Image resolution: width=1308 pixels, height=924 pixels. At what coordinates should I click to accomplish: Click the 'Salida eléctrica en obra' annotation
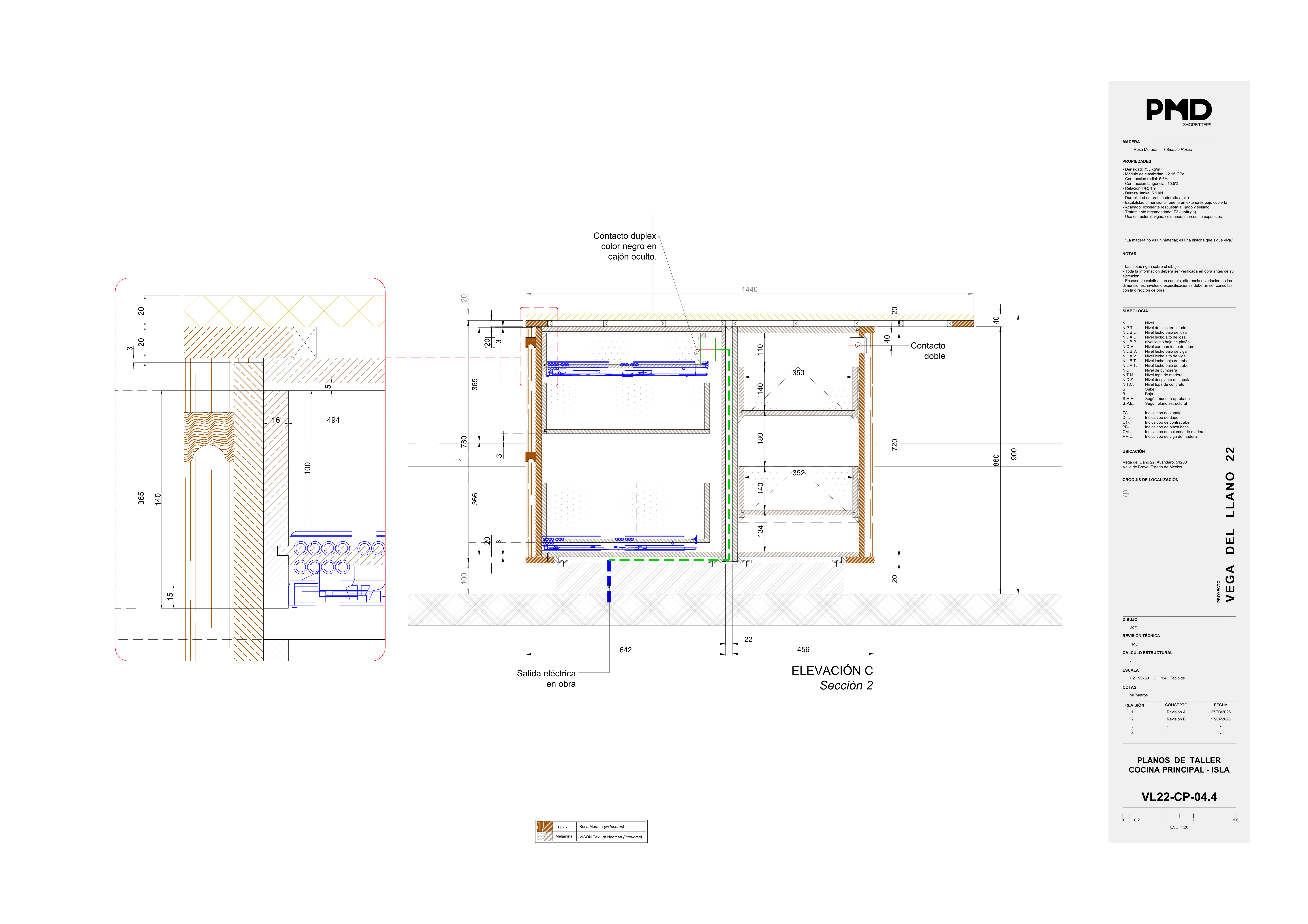(x=546, y=679)
